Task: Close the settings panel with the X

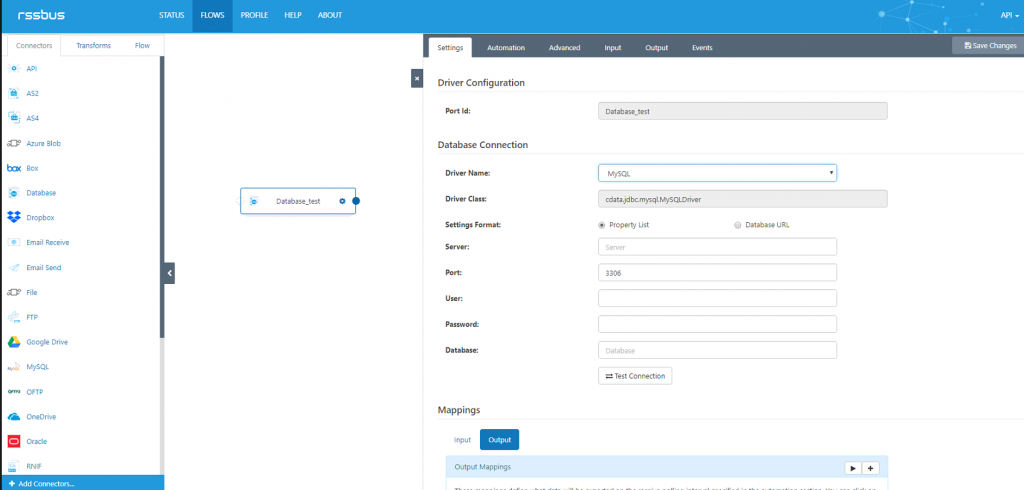Action: coord(417,78)
